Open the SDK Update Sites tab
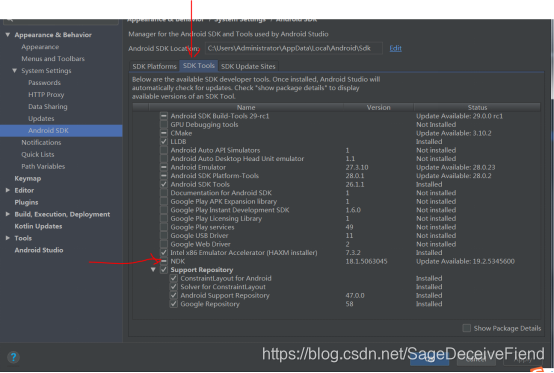This screenshot has width=554, height=373. point(248,66)
